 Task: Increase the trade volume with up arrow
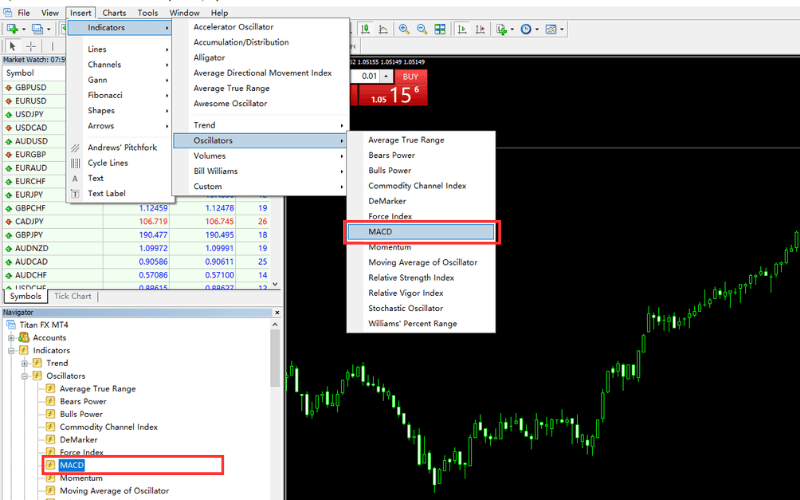(x=386, y=76)
